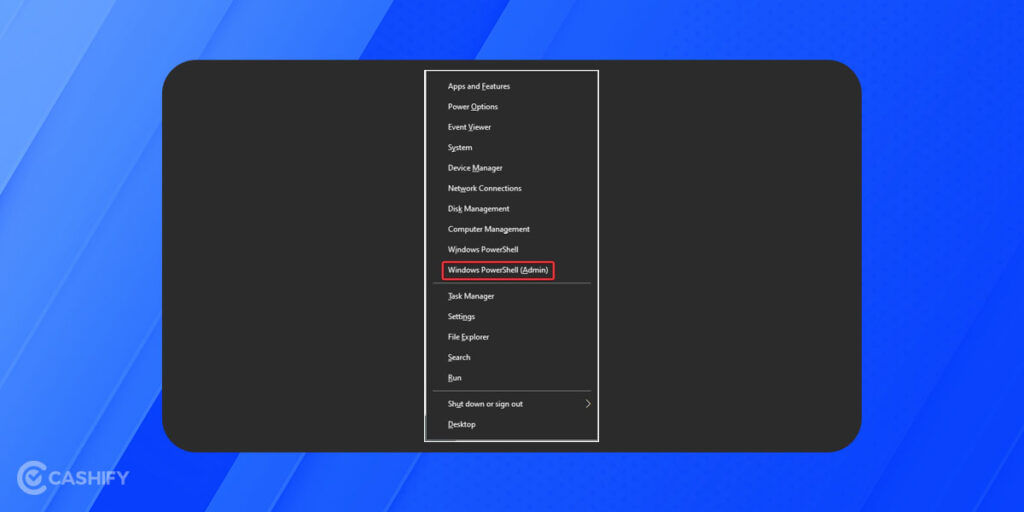The image size is (1024, 512).
Task: Launch Windows PowerShell (Admin)
Action: click(x=498, y=270)
